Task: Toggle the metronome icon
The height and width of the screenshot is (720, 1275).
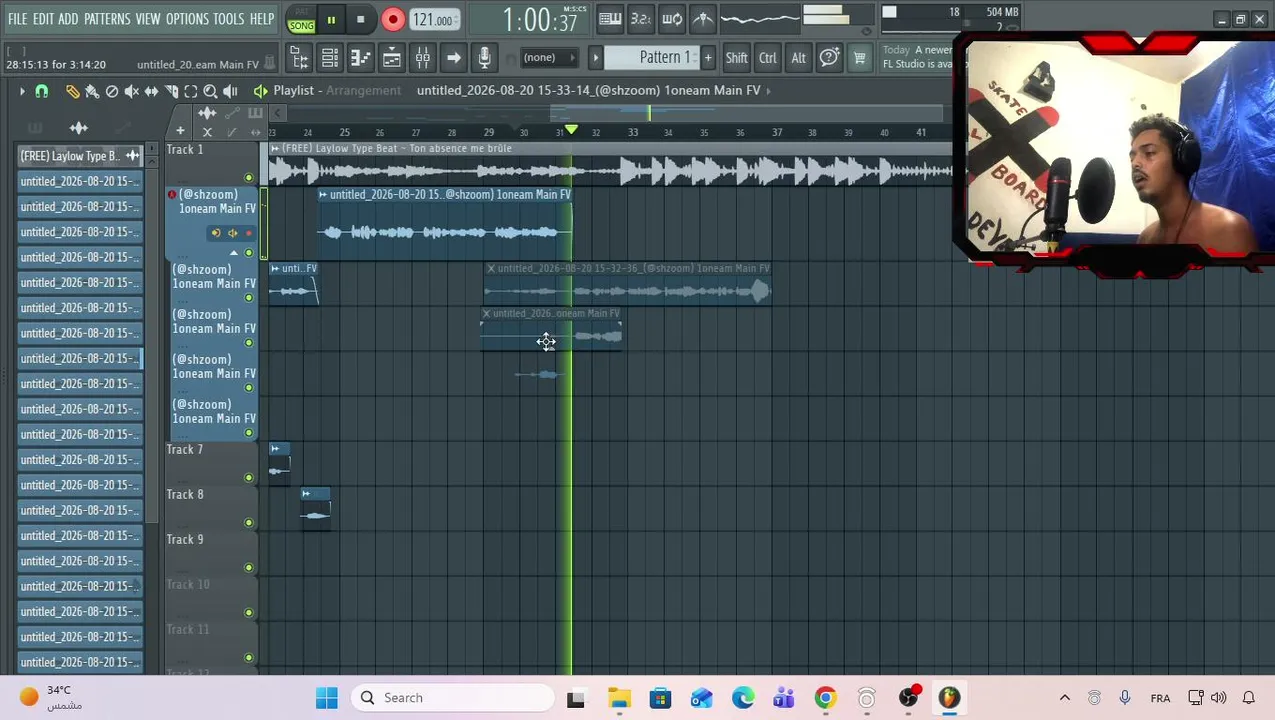Action: click(x=703, y=19)
